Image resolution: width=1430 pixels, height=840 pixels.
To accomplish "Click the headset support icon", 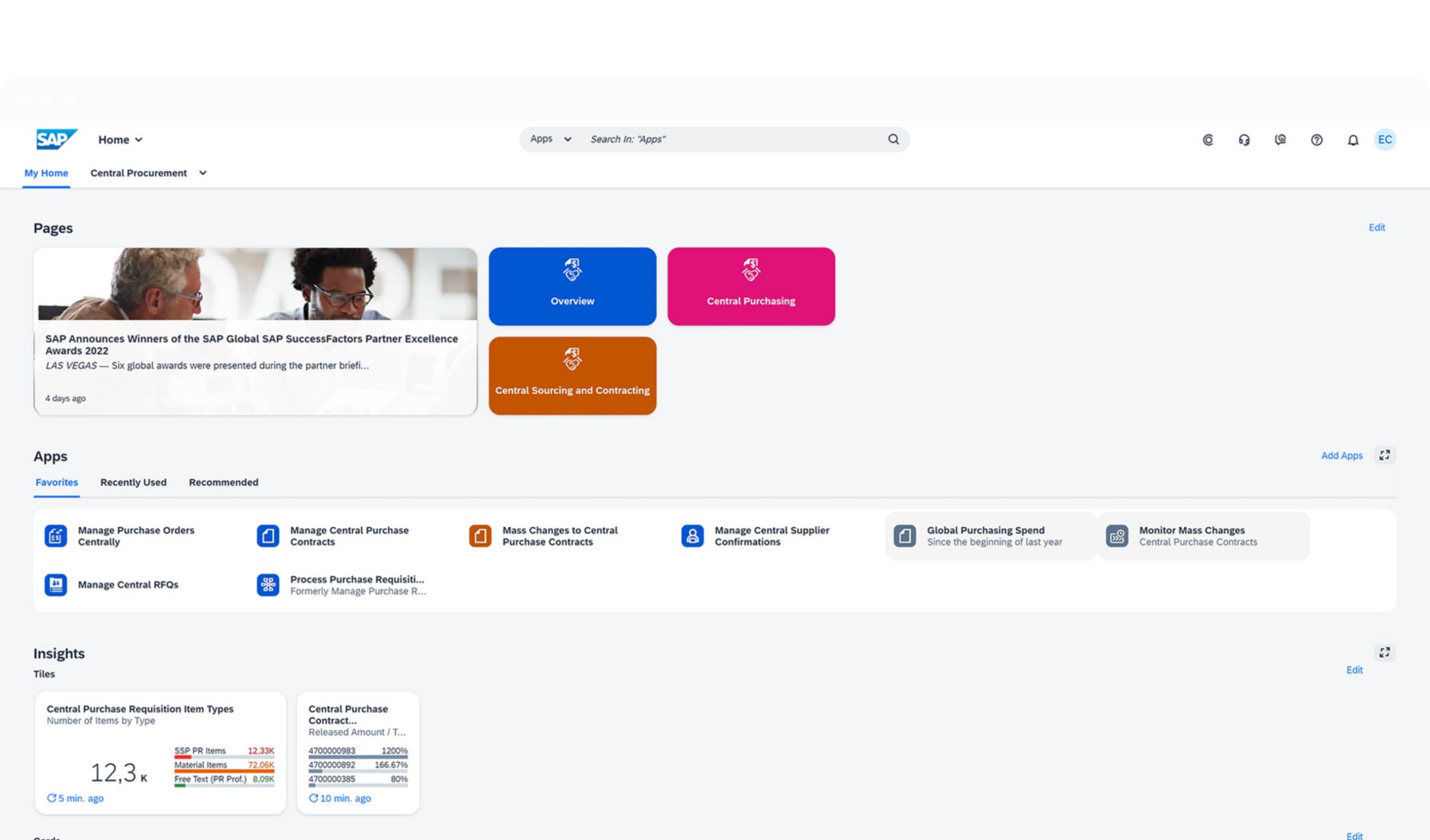I will [x=1244, y=140].
